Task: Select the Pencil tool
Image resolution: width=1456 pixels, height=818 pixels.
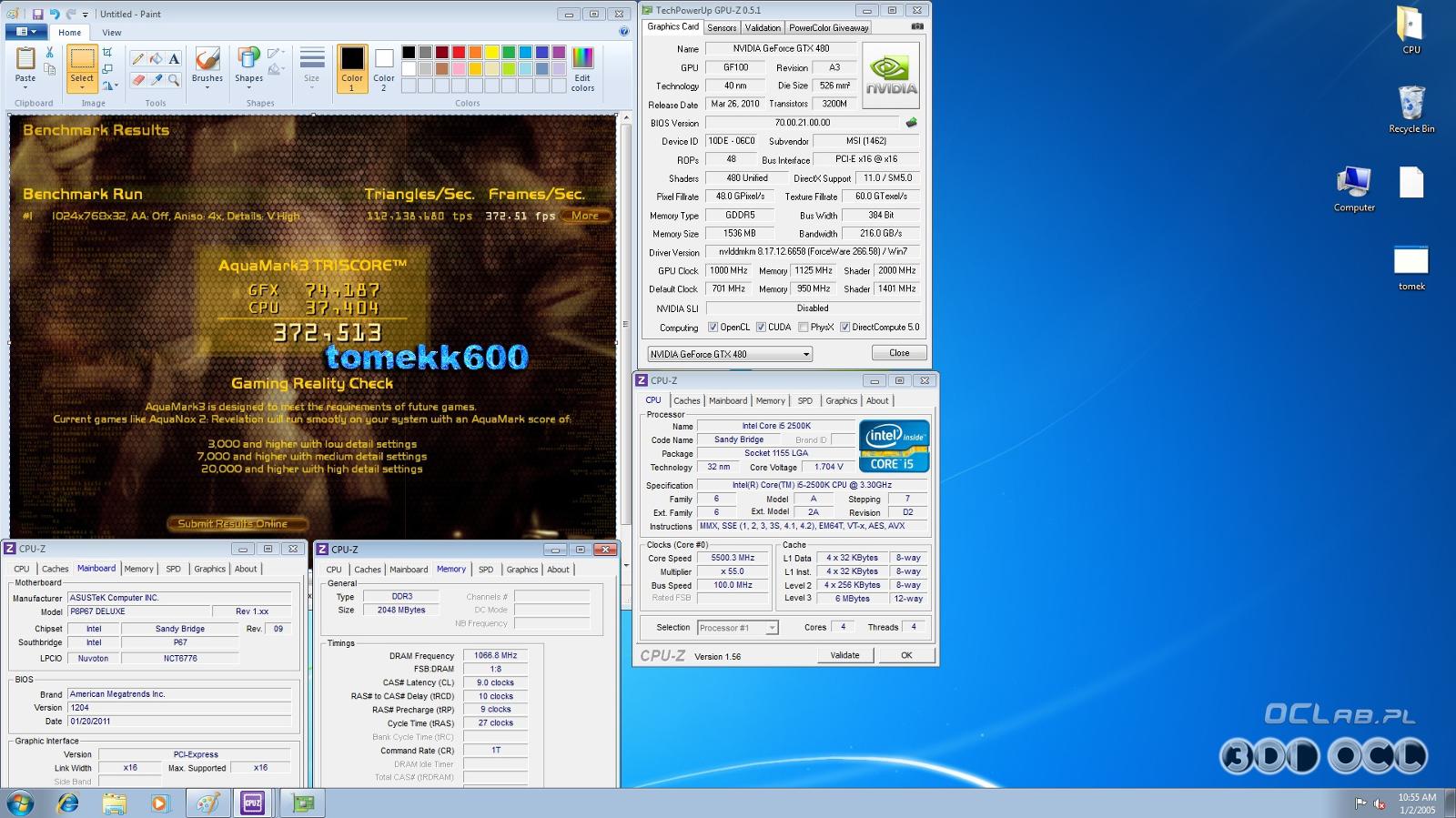Action: [138, 59]
